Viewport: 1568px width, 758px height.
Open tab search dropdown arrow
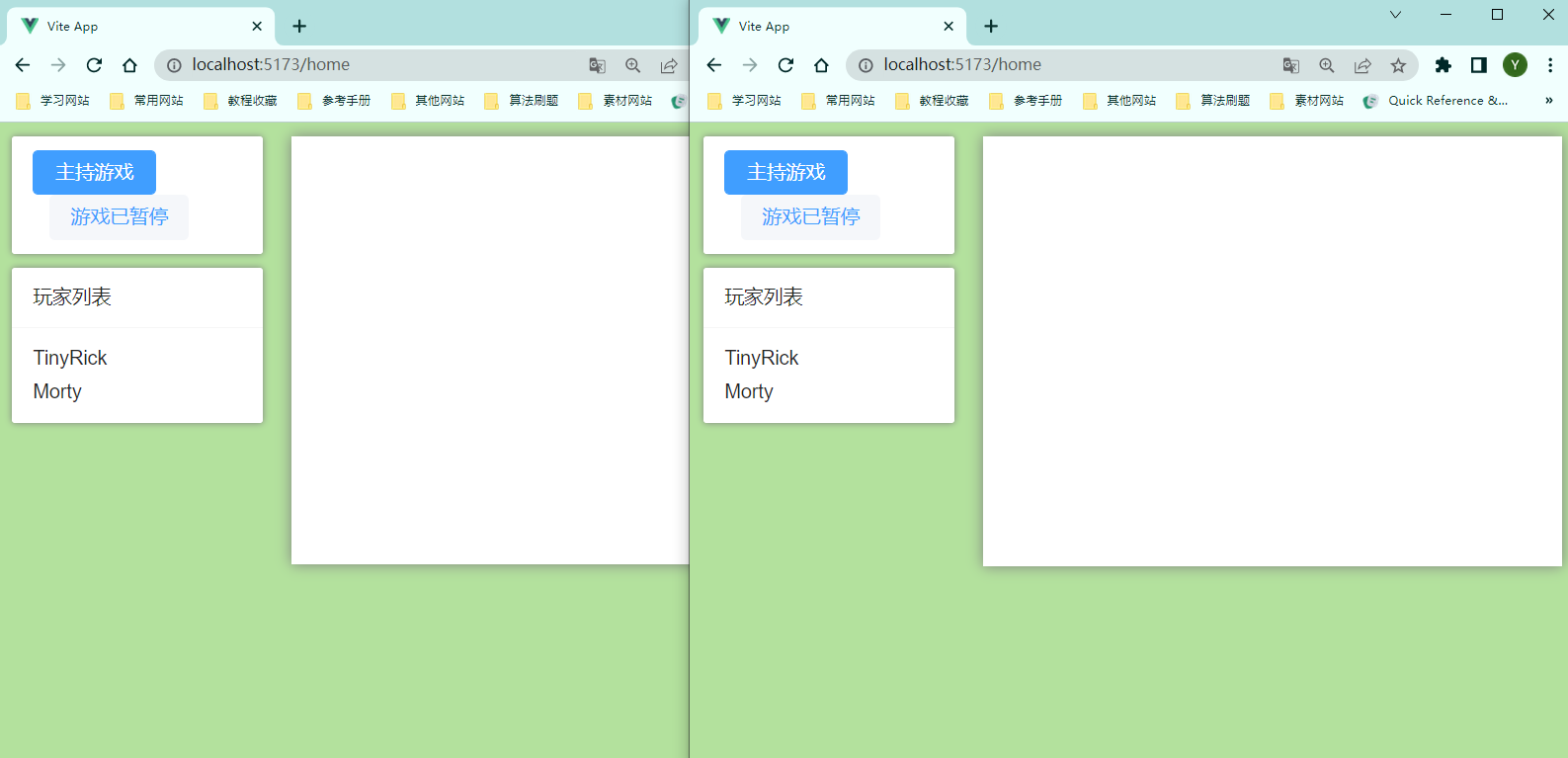1395,15
